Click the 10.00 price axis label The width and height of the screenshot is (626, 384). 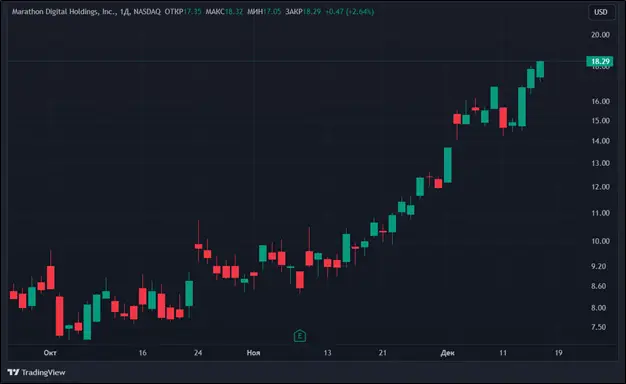pyautogui.click(x=600, y=241)
